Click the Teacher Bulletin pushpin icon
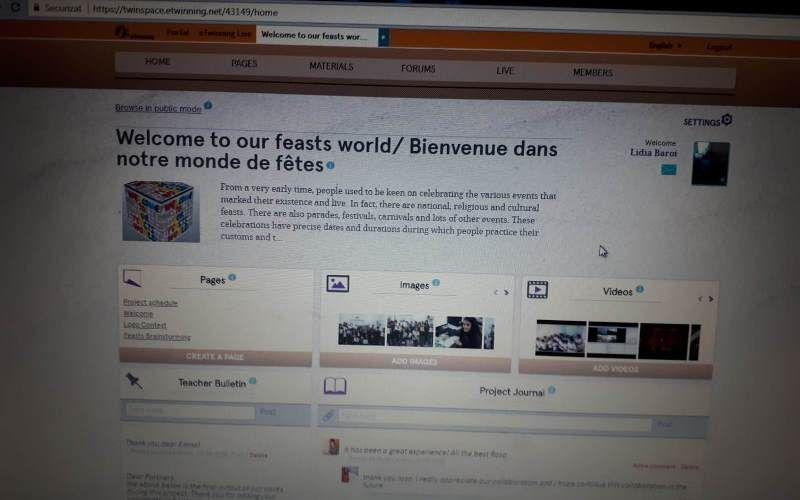This screenshot has height=500, width=800. [x=133, y=380]
